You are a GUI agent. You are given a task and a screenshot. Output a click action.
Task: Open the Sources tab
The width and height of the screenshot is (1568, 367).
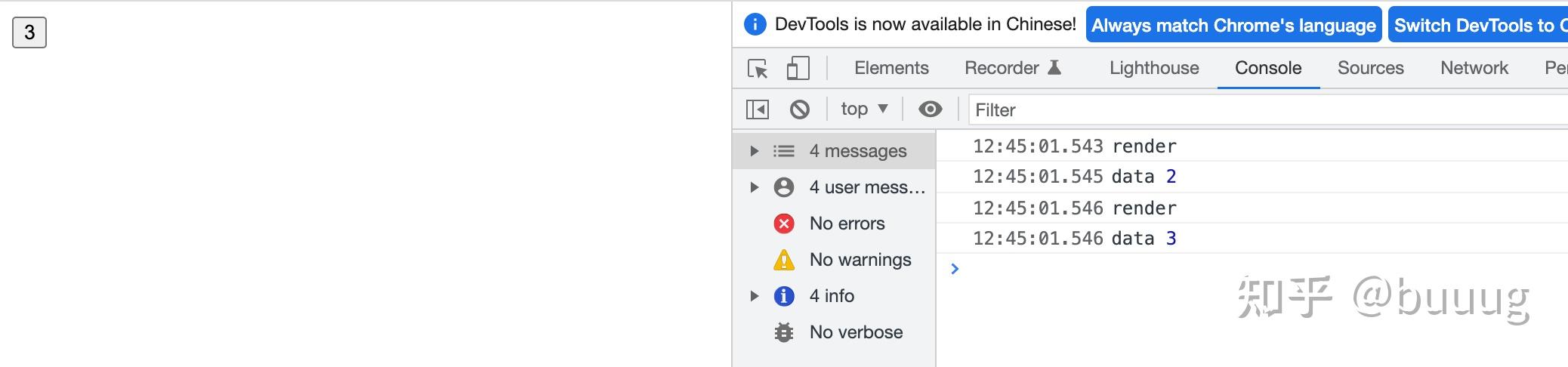(1370, 68)
